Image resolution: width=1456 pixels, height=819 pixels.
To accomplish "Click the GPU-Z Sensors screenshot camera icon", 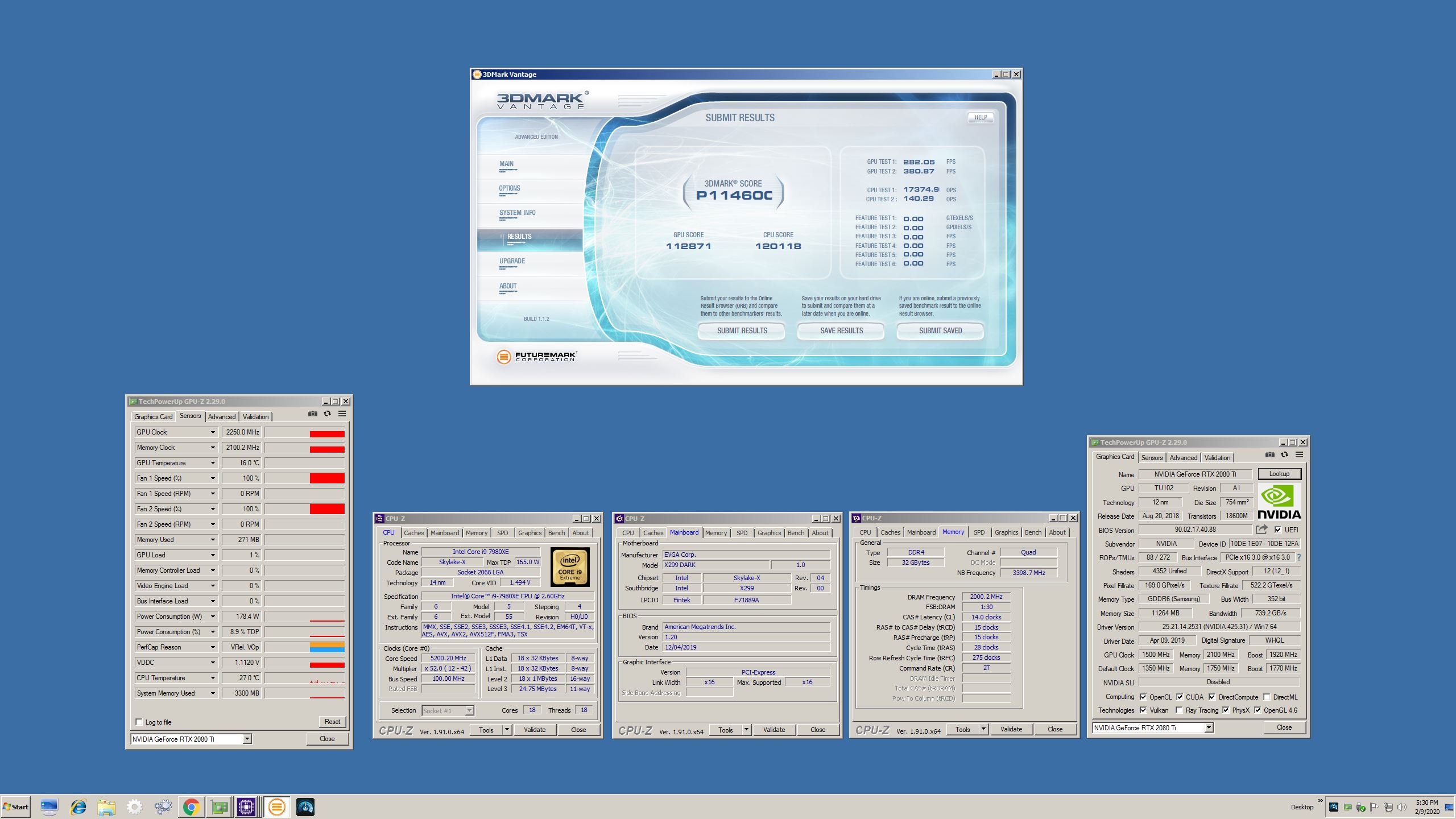I will (313, 414).
